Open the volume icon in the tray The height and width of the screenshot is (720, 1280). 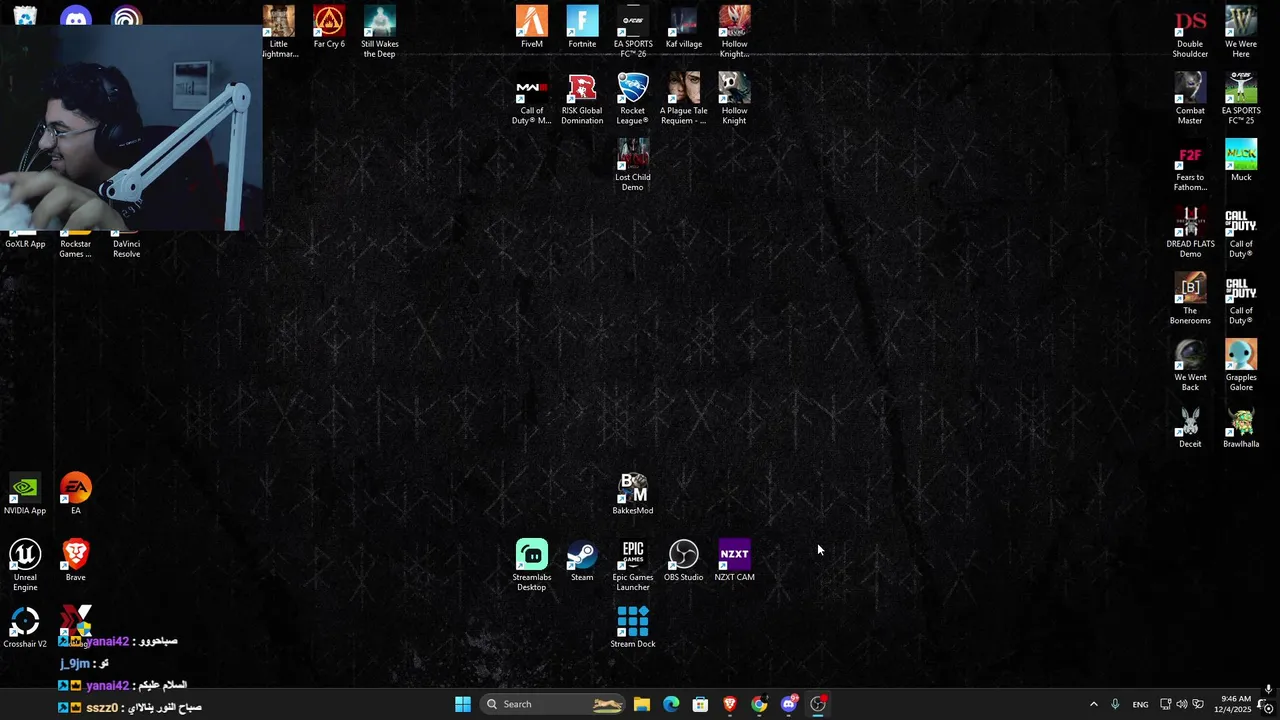tap(1182, 704)
